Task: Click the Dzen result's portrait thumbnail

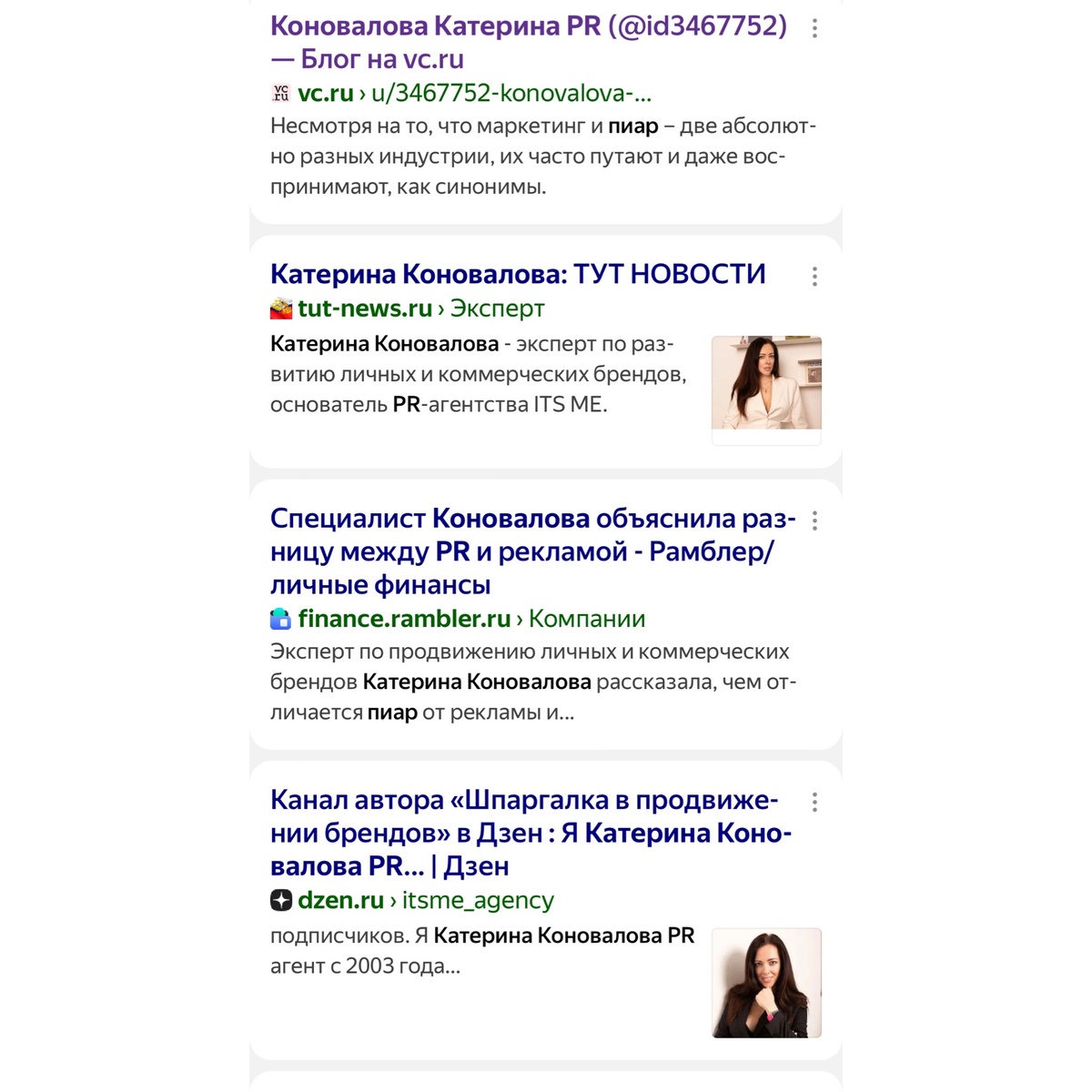Action: point(766,983)
